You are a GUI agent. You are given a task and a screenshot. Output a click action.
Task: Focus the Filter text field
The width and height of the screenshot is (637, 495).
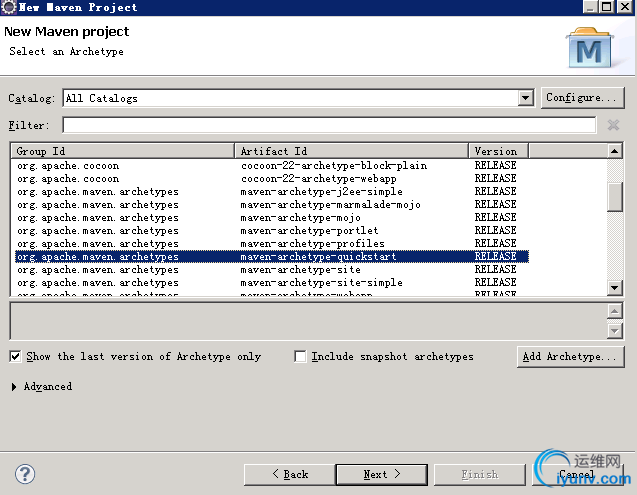click(329, 125)
